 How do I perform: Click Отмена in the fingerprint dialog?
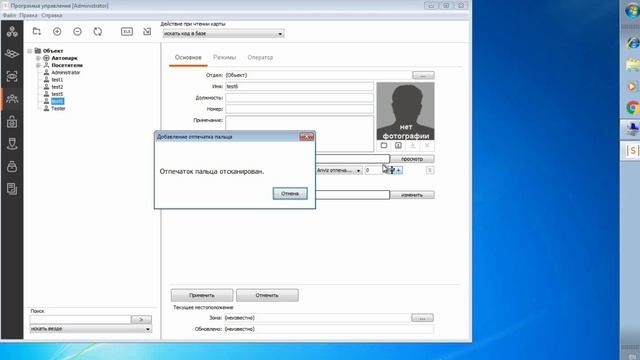click(290, 193)
